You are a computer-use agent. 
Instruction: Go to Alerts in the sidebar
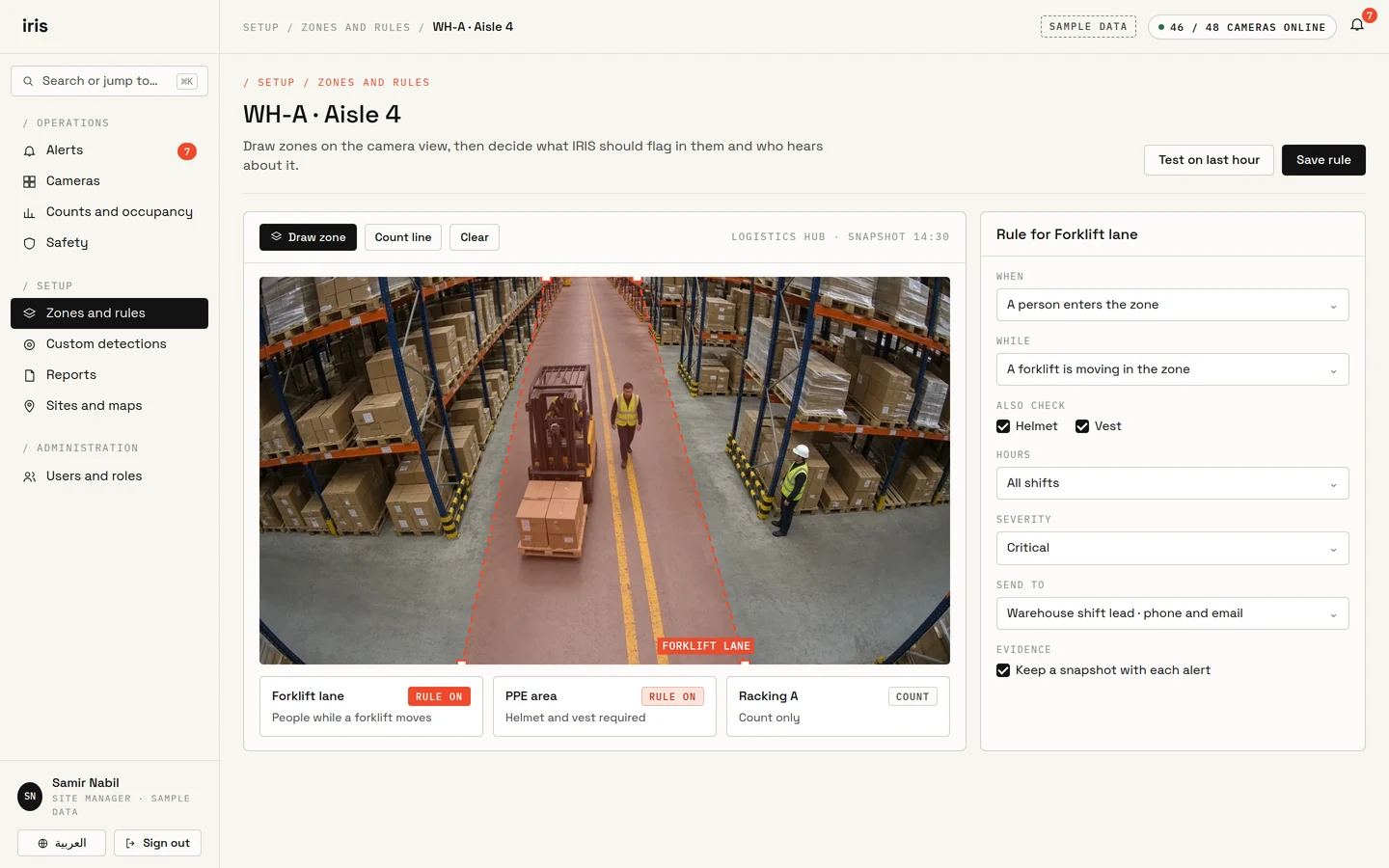click(109, 150)
